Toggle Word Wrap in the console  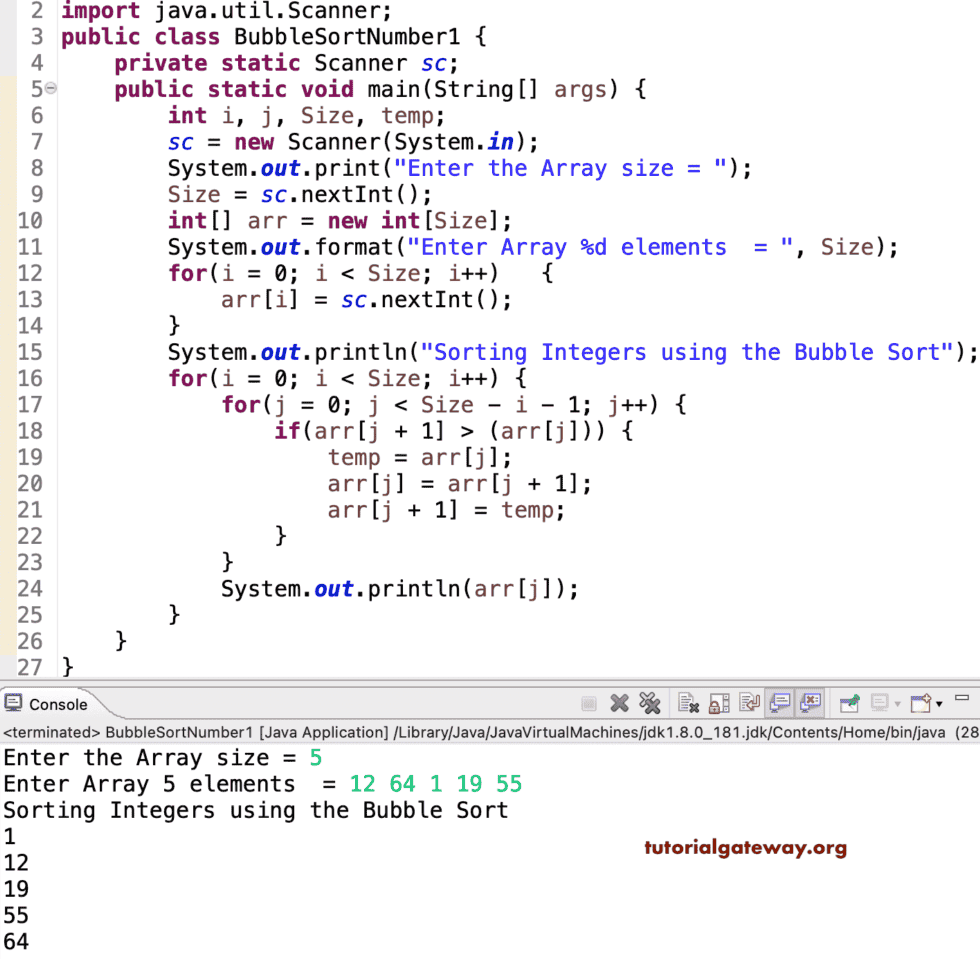click(x=749, y=703)
